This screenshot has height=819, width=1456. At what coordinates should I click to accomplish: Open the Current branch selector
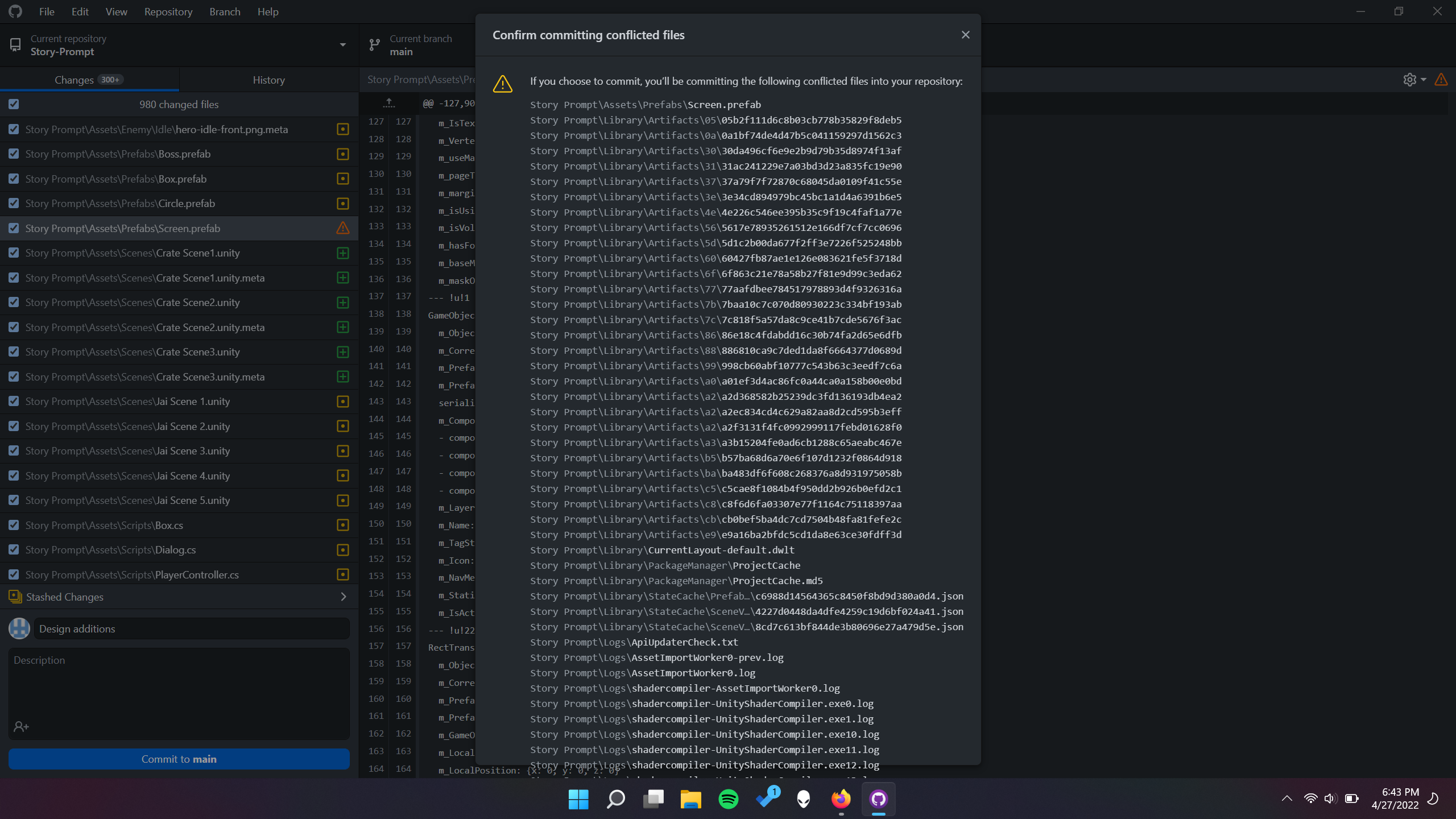point(421,44)
